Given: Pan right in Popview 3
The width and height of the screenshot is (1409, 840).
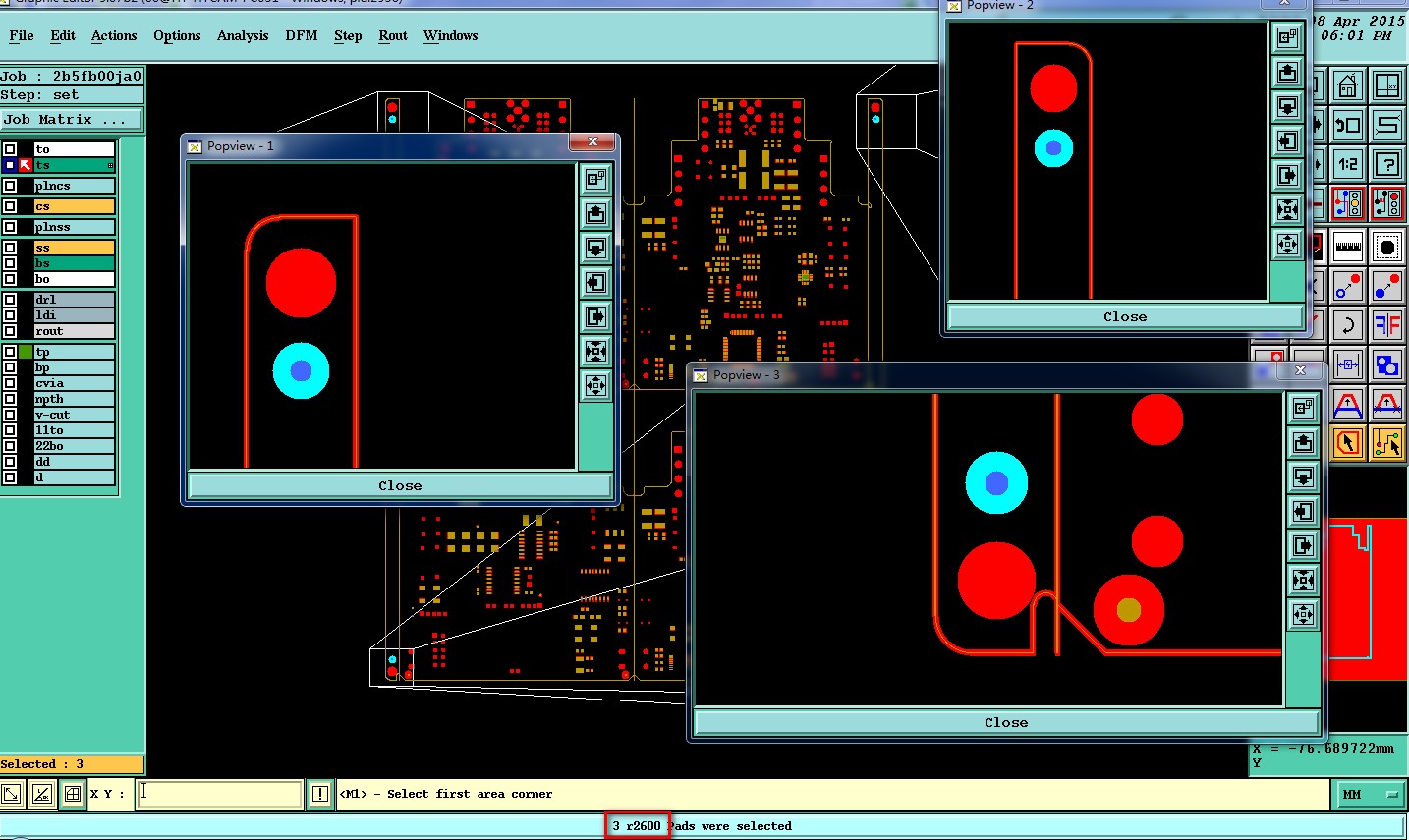Looking at the screenshot, I should click(x=1304, y=546).
